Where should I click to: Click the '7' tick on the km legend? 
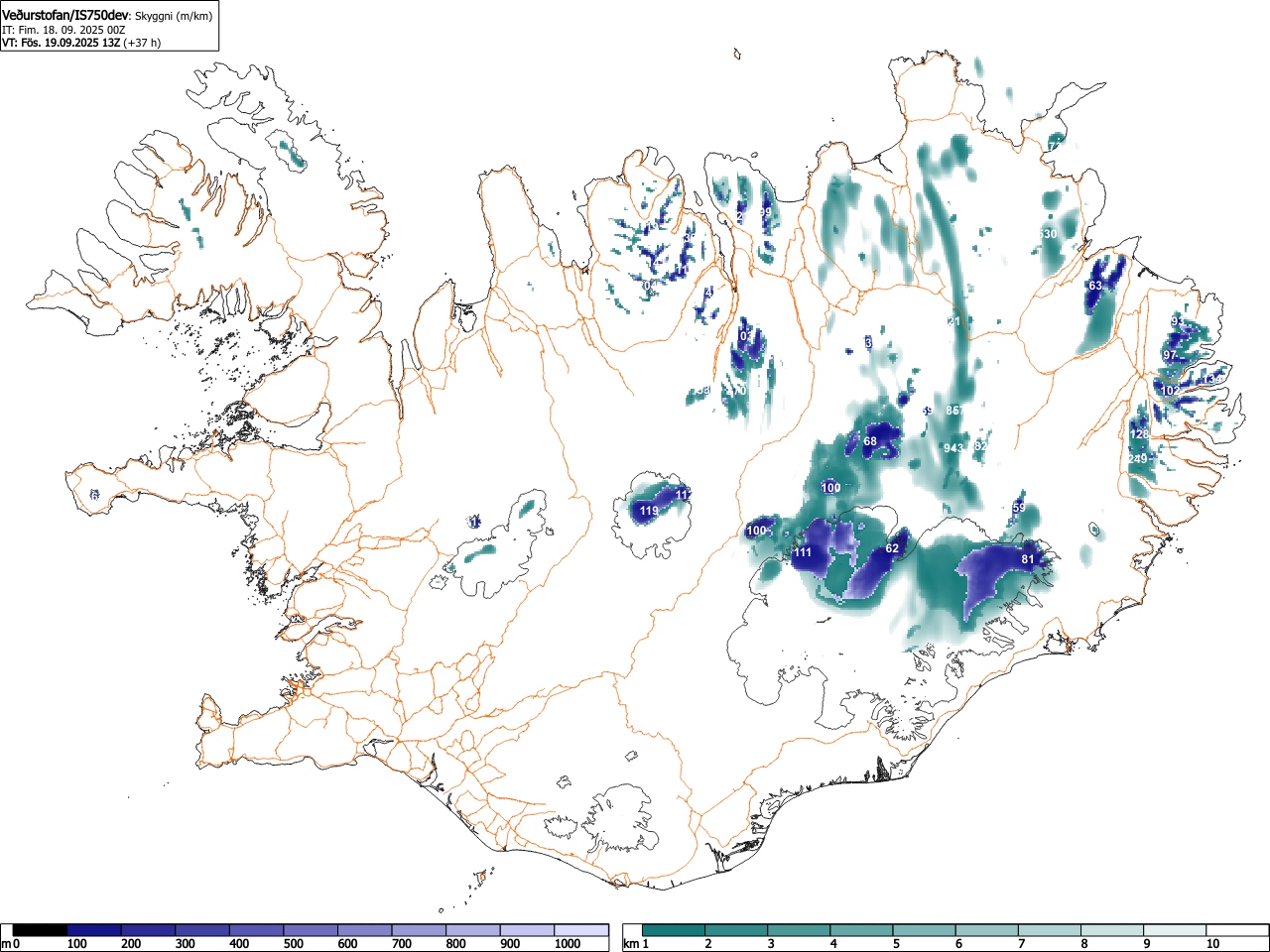coord(1021,944)
